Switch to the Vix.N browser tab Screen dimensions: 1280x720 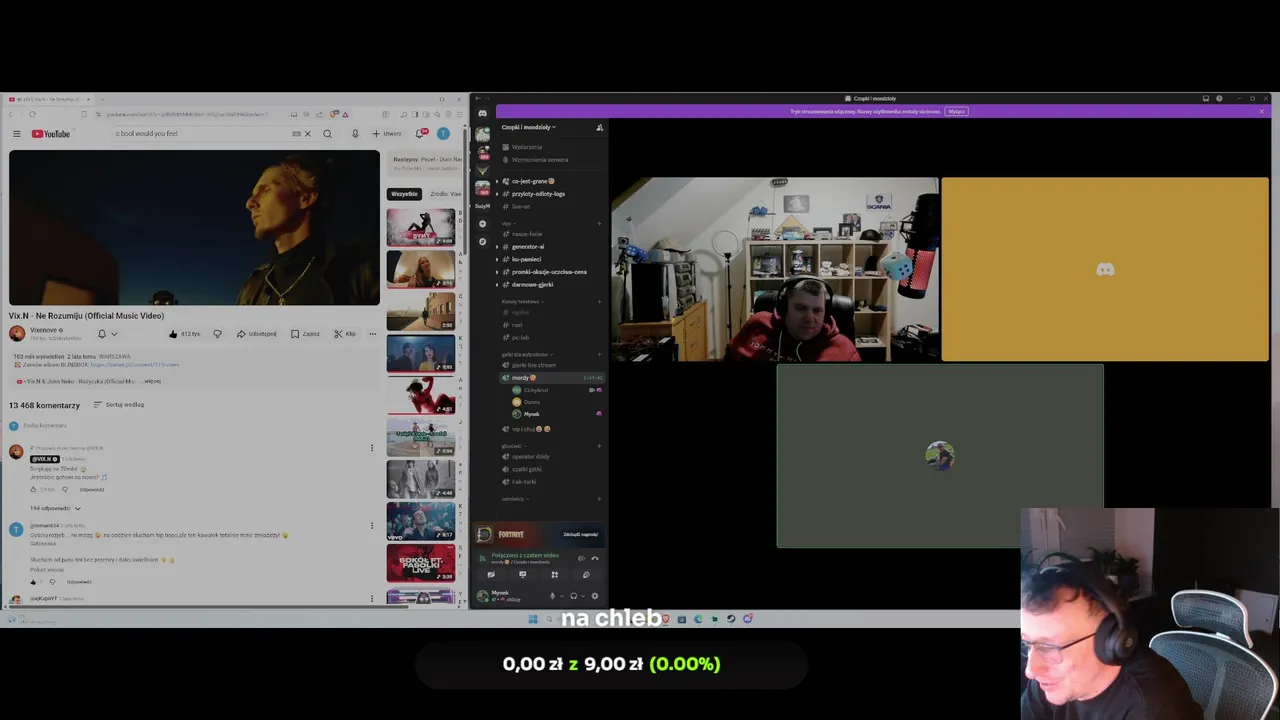(48, 99)
